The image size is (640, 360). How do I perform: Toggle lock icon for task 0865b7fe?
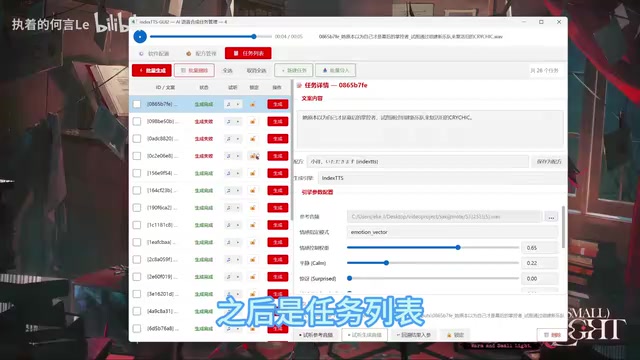point(253,104)
